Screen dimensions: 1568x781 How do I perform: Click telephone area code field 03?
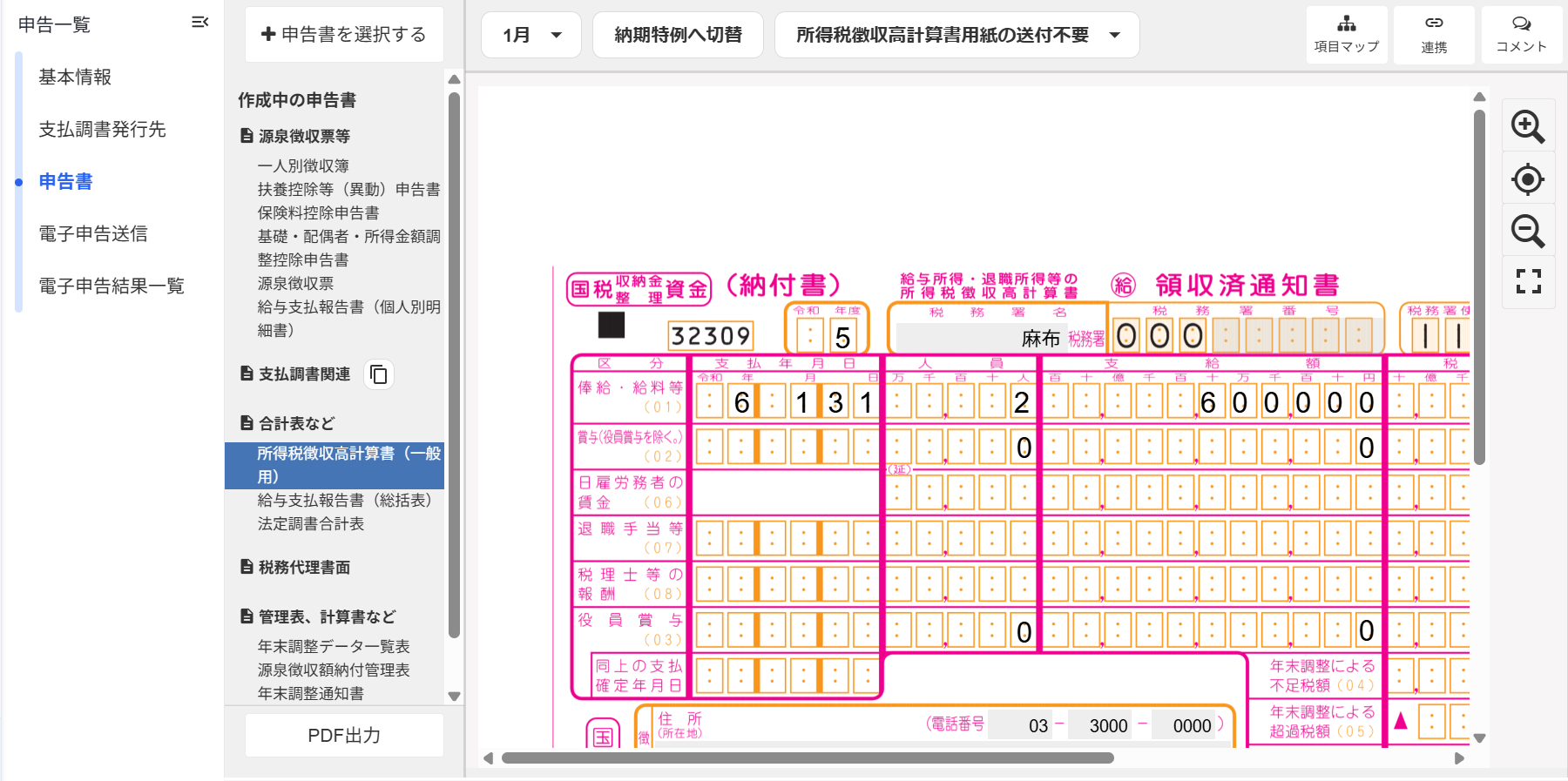coord(1019,725)
